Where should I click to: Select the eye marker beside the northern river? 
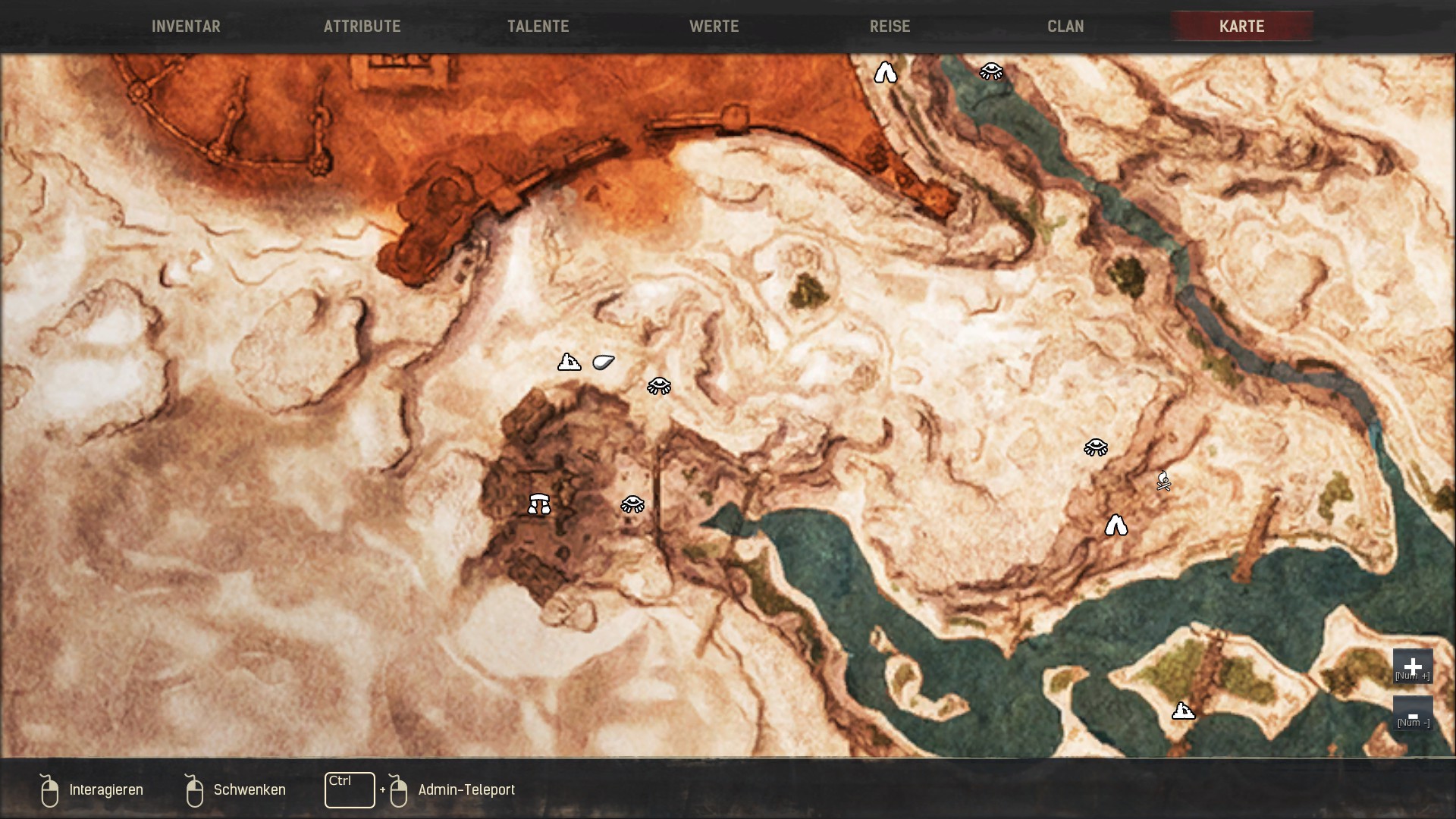click(990, 71)
